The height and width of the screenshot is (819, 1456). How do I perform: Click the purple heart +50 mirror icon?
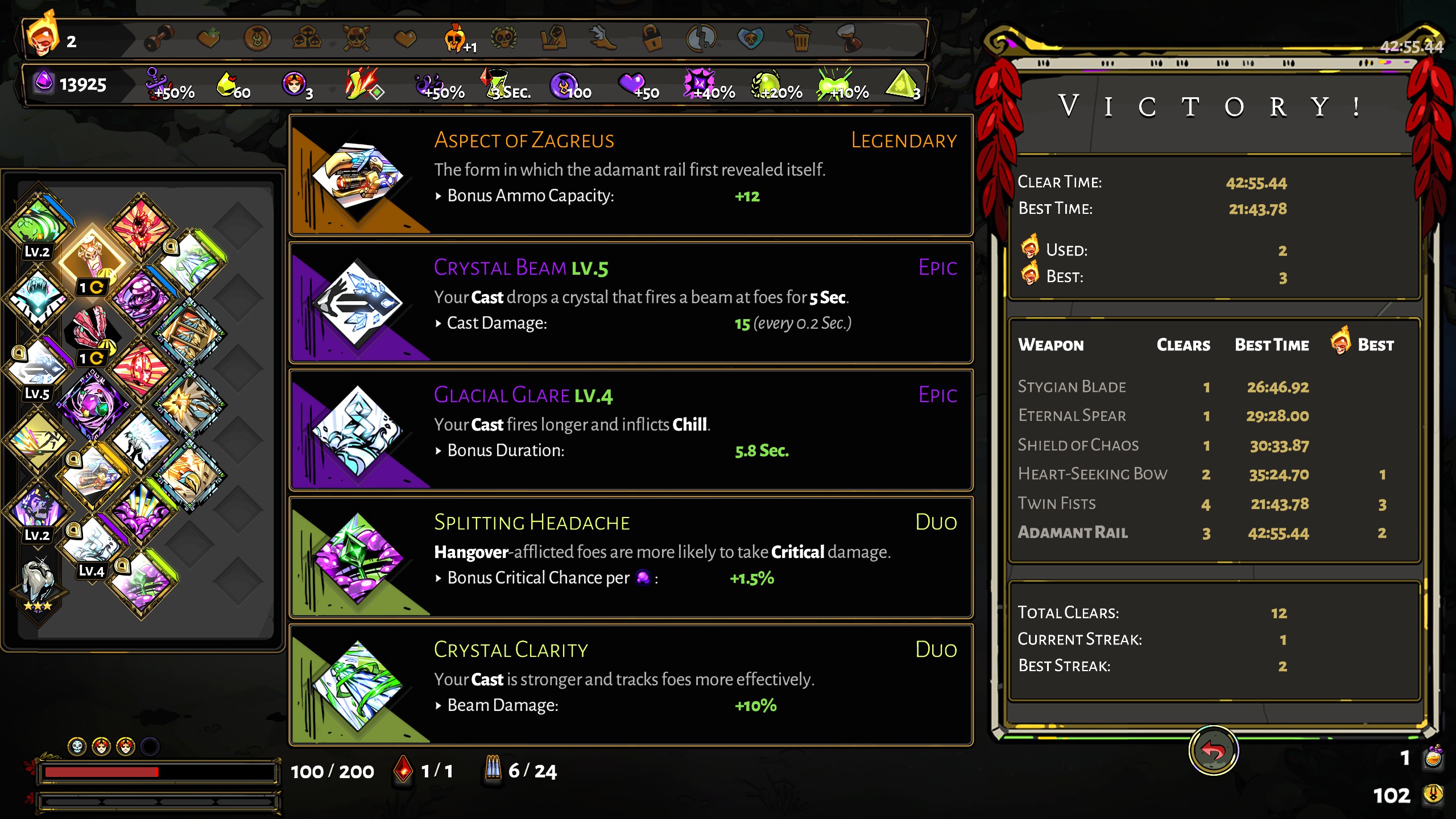pos(632,84)
